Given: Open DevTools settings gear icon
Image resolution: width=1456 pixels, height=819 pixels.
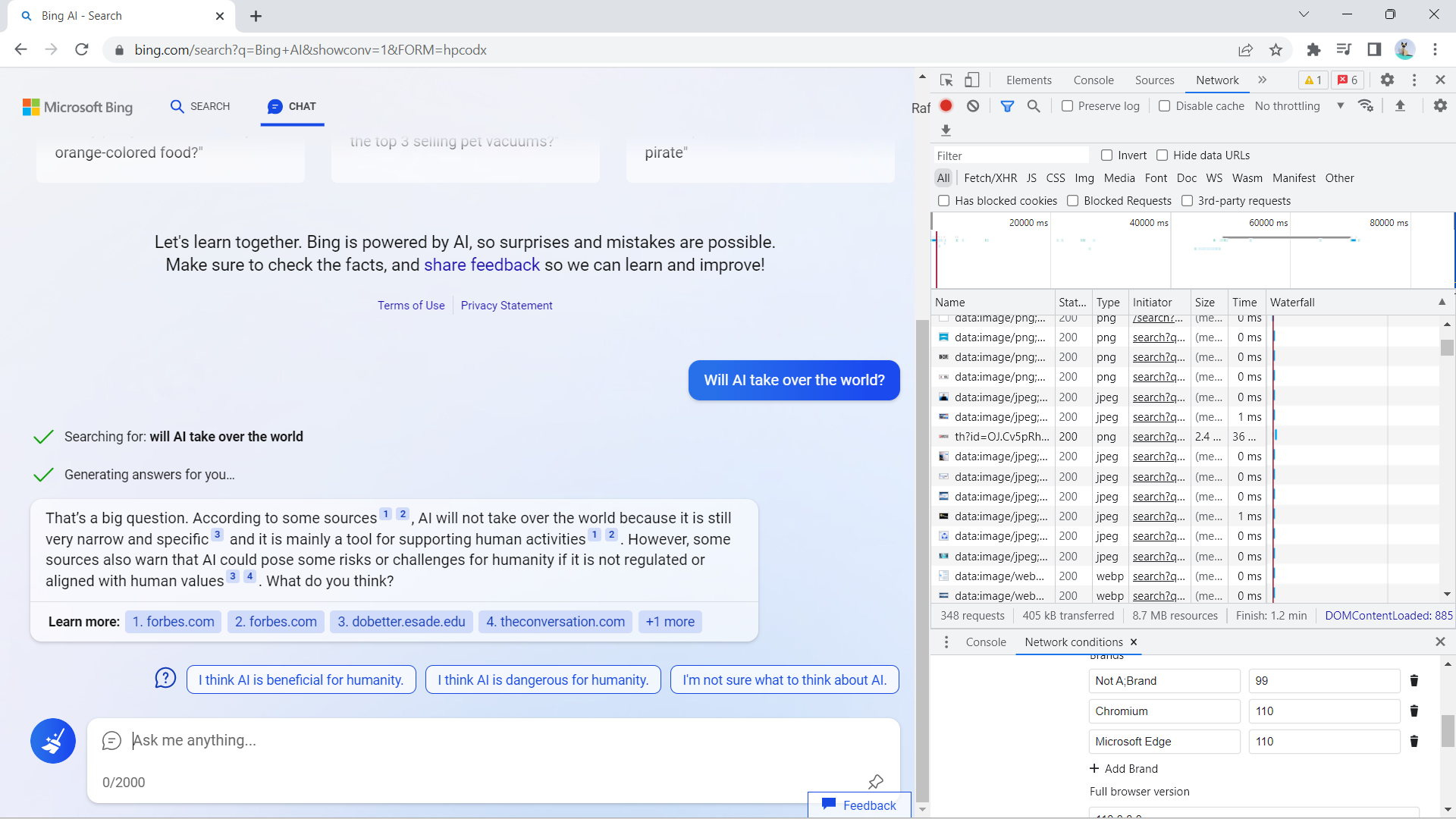Looking at the screenshot, I should (1387, 80).
